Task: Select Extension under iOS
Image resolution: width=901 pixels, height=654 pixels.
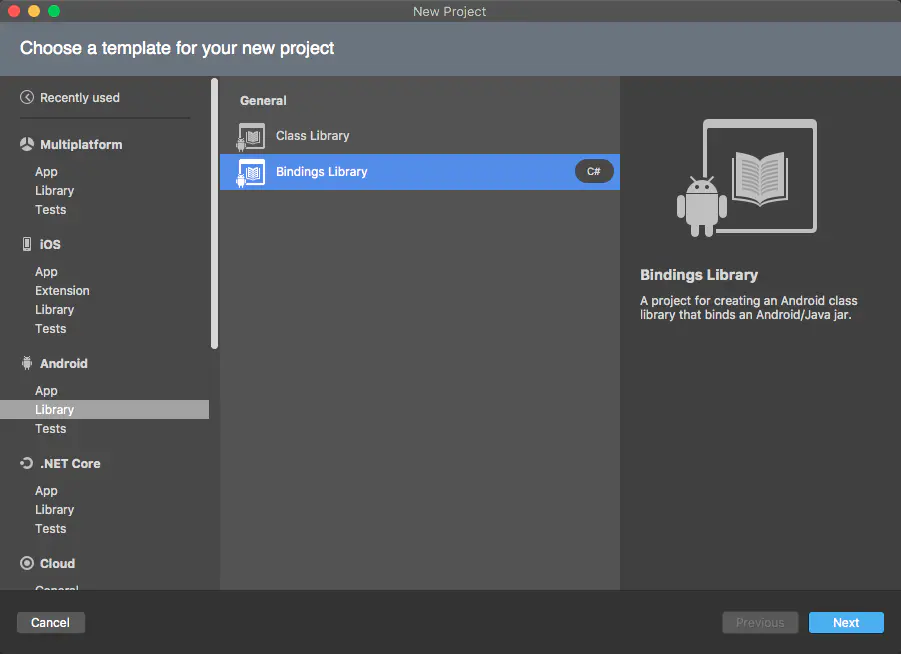Action: [62, 291]
